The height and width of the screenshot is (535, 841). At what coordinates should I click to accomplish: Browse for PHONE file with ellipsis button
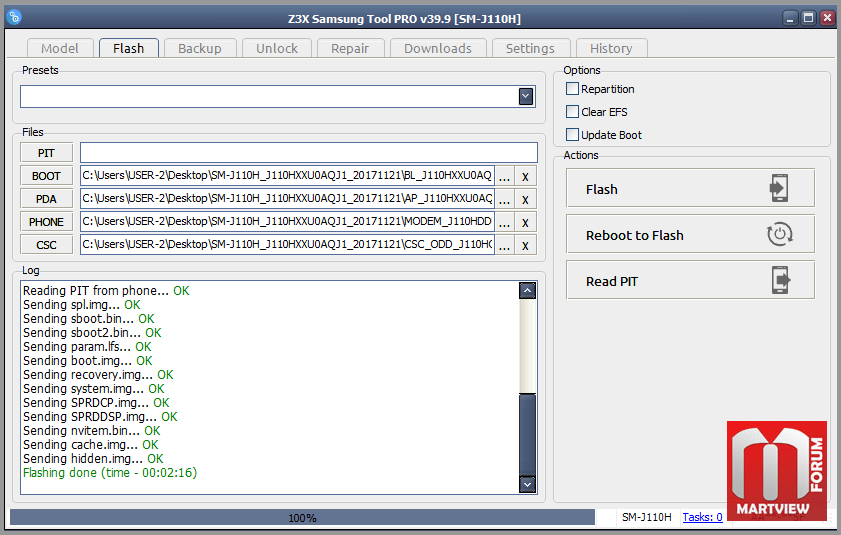504,222
